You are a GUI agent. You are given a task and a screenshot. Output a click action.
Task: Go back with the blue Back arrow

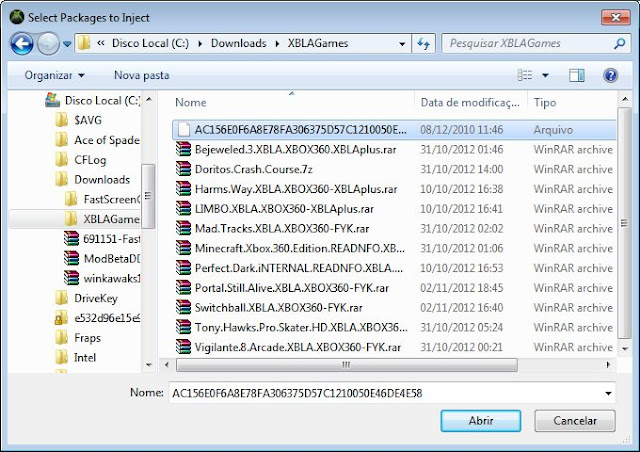22,43
